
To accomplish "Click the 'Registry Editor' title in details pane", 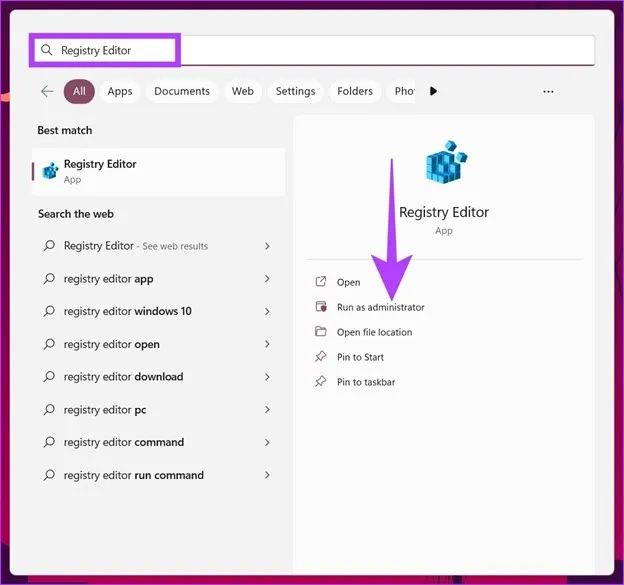I will [x=444, y=213].
